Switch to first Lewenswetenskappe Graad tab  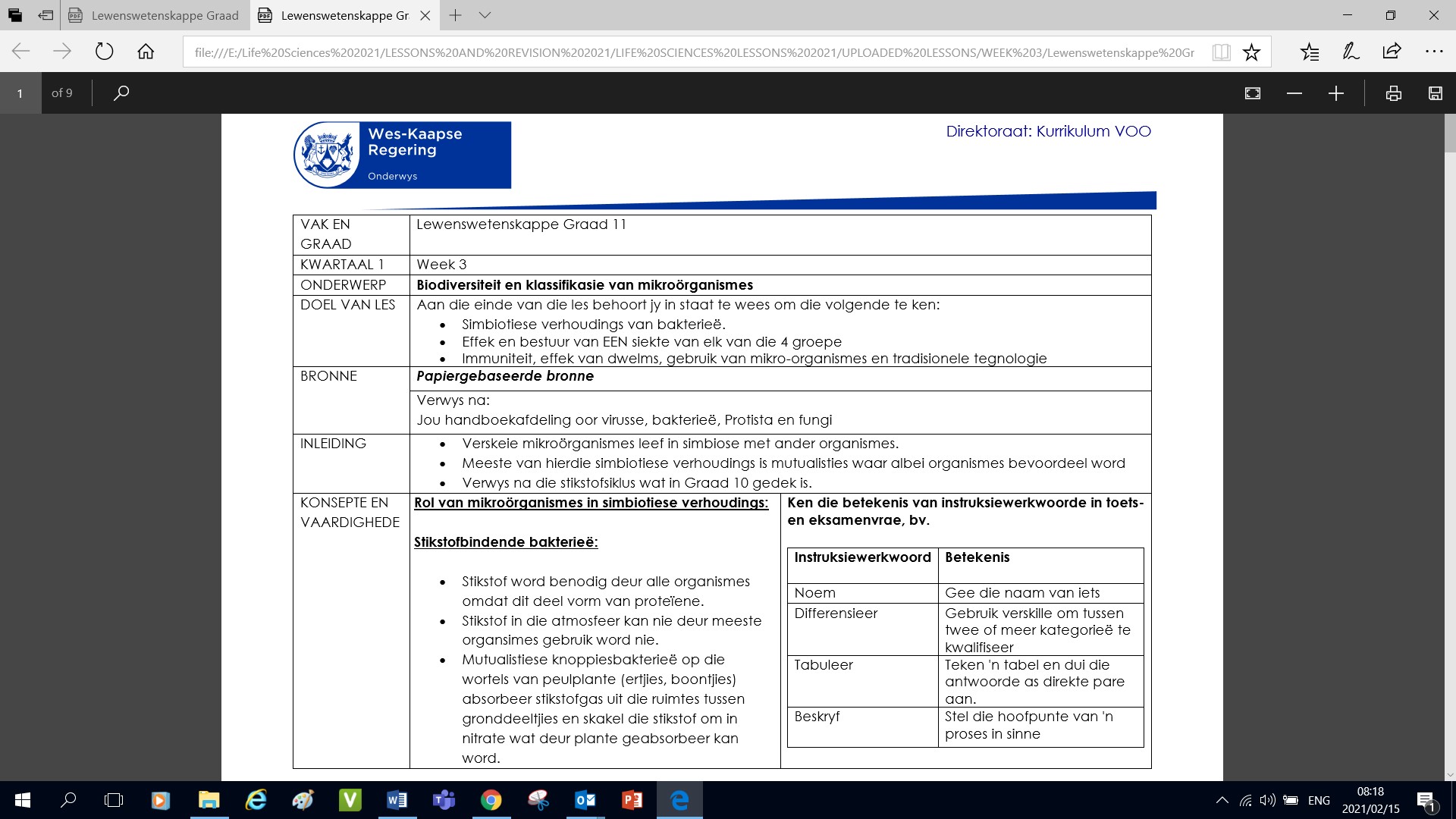[x=155, y=15]
